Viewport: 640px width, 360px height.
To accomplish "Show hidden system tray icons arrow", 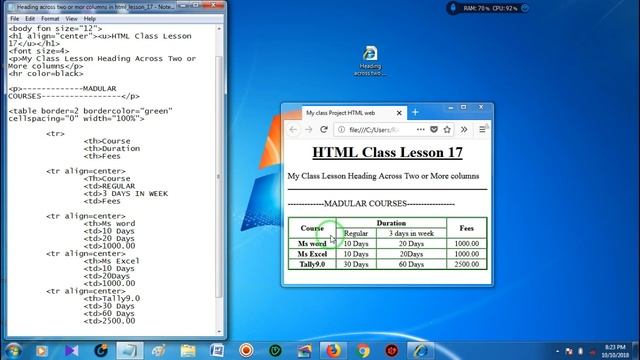I will [557, 351].
